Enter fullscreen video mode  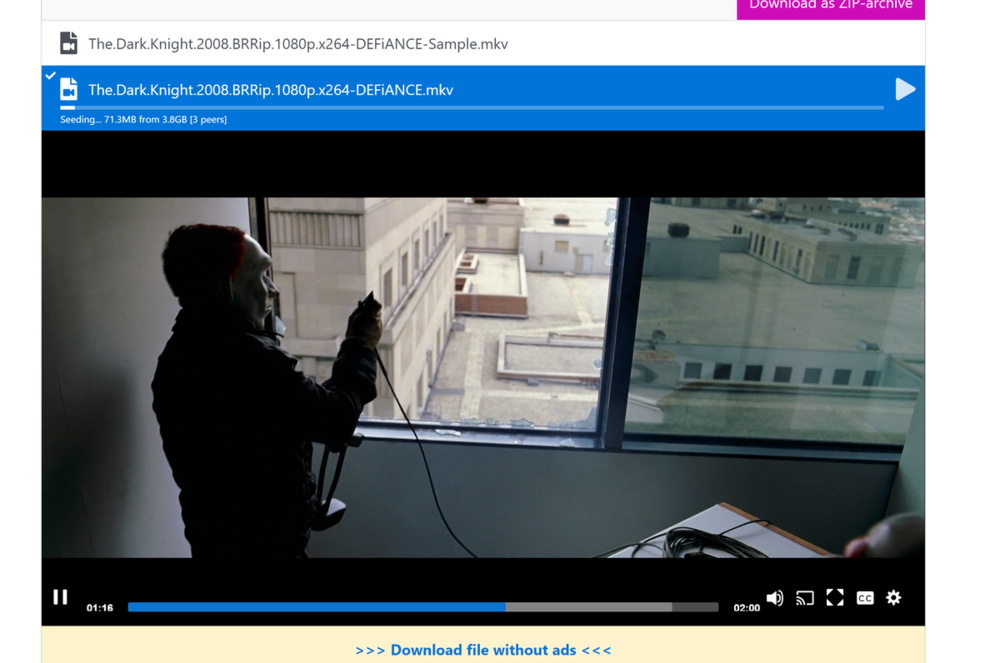click(x=835, y=598)
